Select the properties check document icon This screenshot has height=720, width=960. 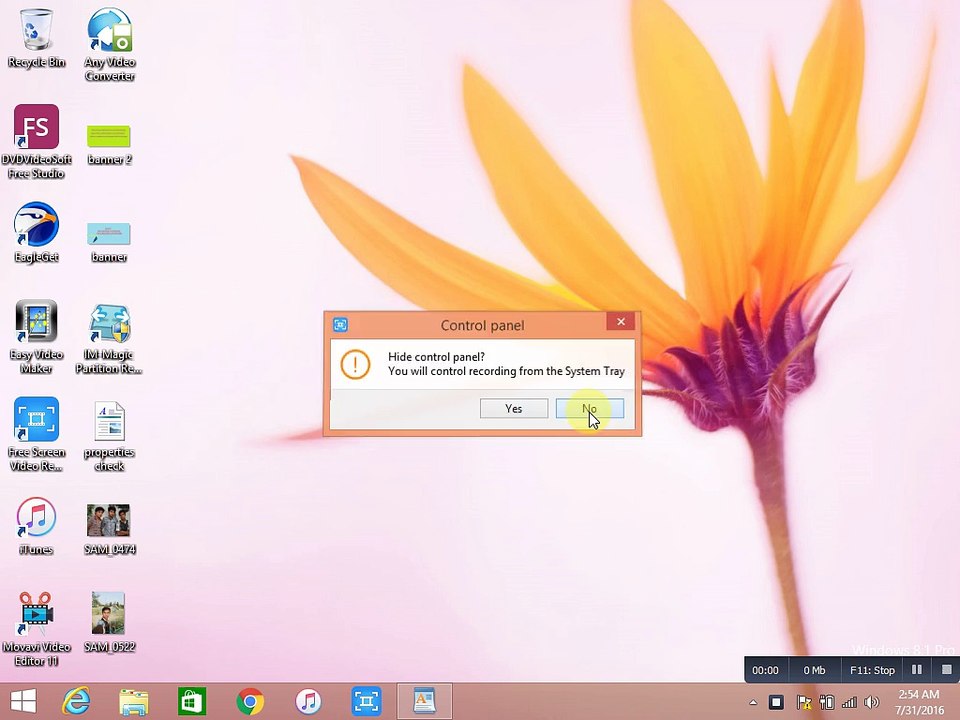tap(109, 436)
